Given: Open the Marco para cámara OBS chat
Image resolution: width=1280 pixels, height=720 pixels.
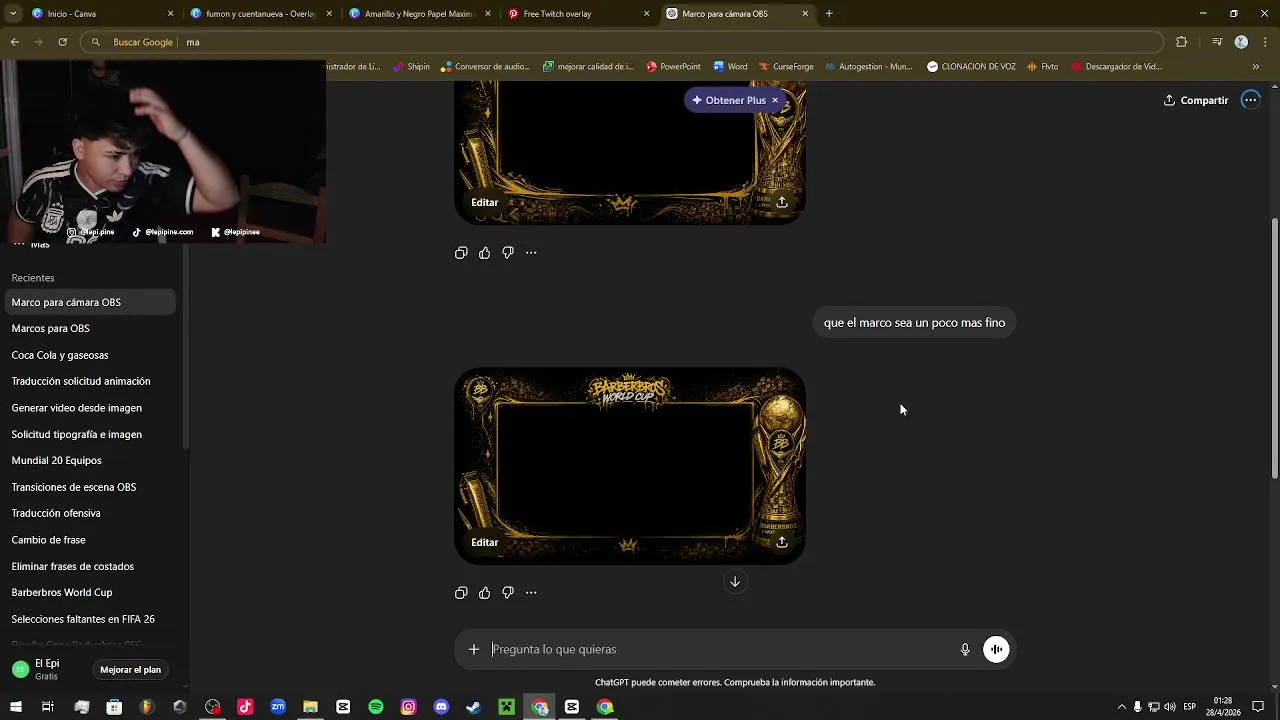Looking at the screenshot, I should click(88, 302).
